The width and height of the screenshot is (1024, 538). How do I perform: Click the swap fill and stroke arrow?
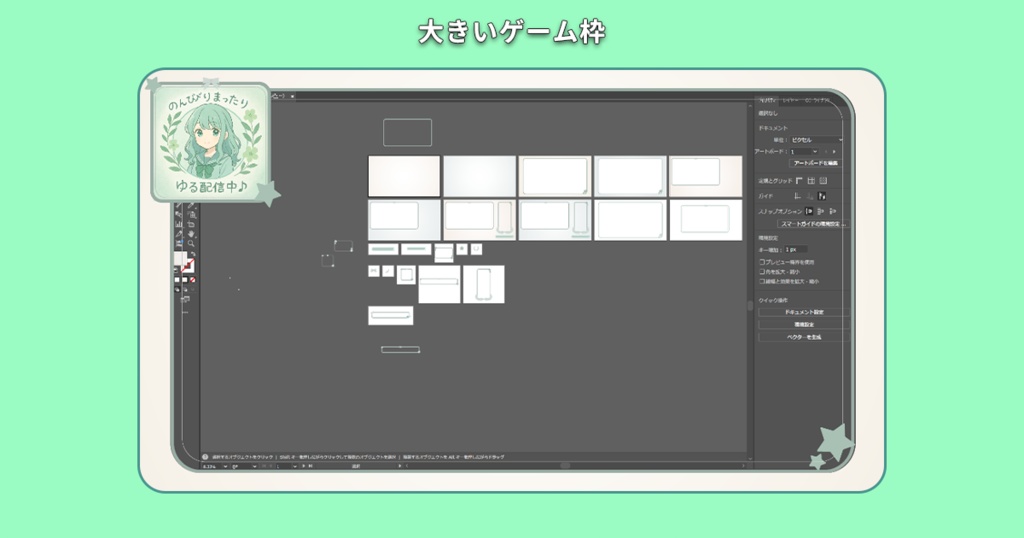point(193,255)
